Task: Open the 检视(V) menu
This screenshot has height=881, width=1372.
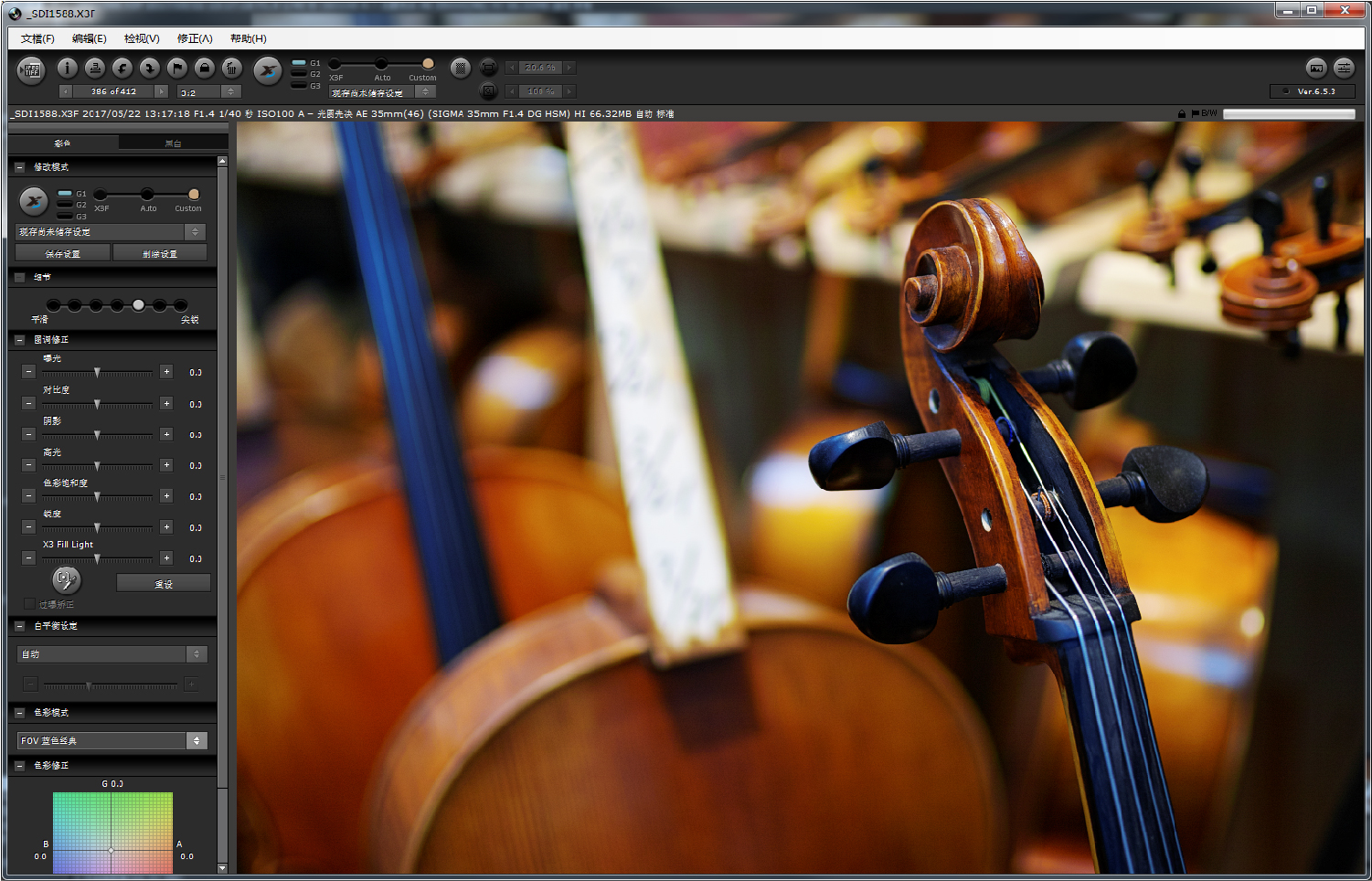Action: tap(142, 38)
